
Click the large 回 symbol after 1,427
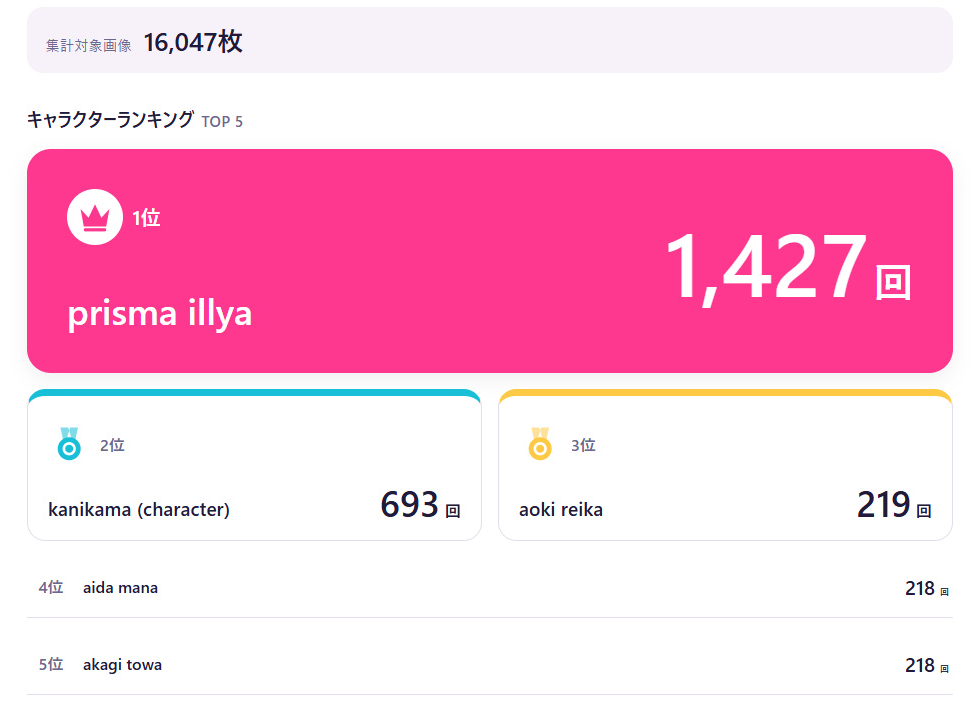coord(893,283)
